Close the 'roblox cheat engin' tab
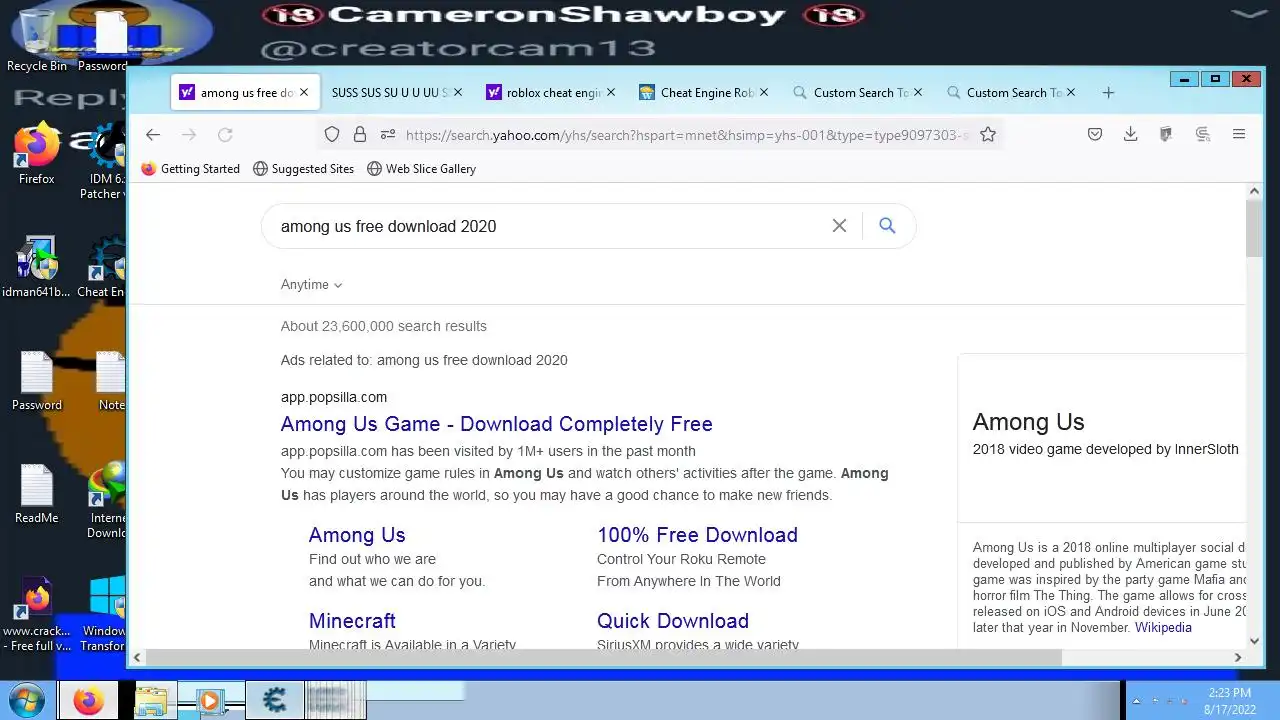The image size is (1280, 720). (x=610, y=93)
